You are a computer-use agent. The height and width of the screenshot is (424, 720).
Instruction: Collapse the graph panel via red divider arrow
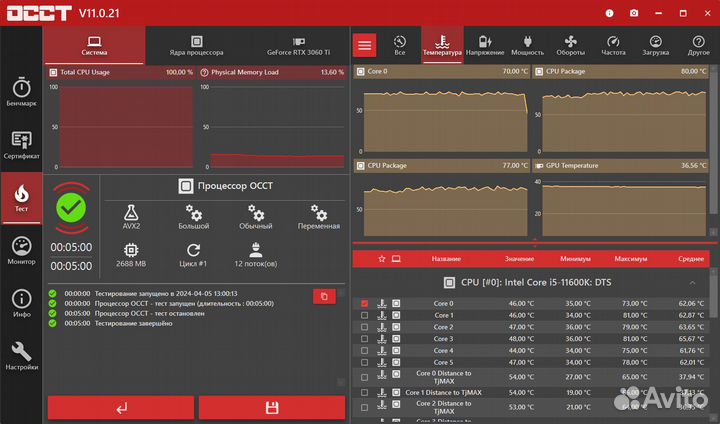pyautogui.click(x=535, y=240)
